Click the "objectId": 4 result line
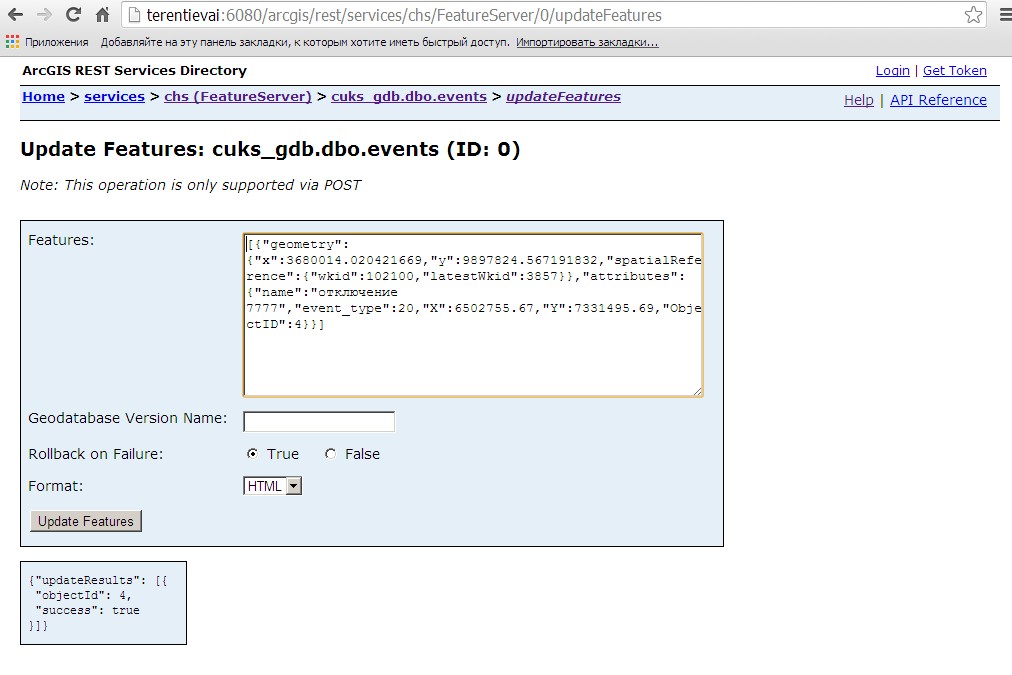Image resolution: width=1012 pixels, height=675 pixels. coord(83,596)
